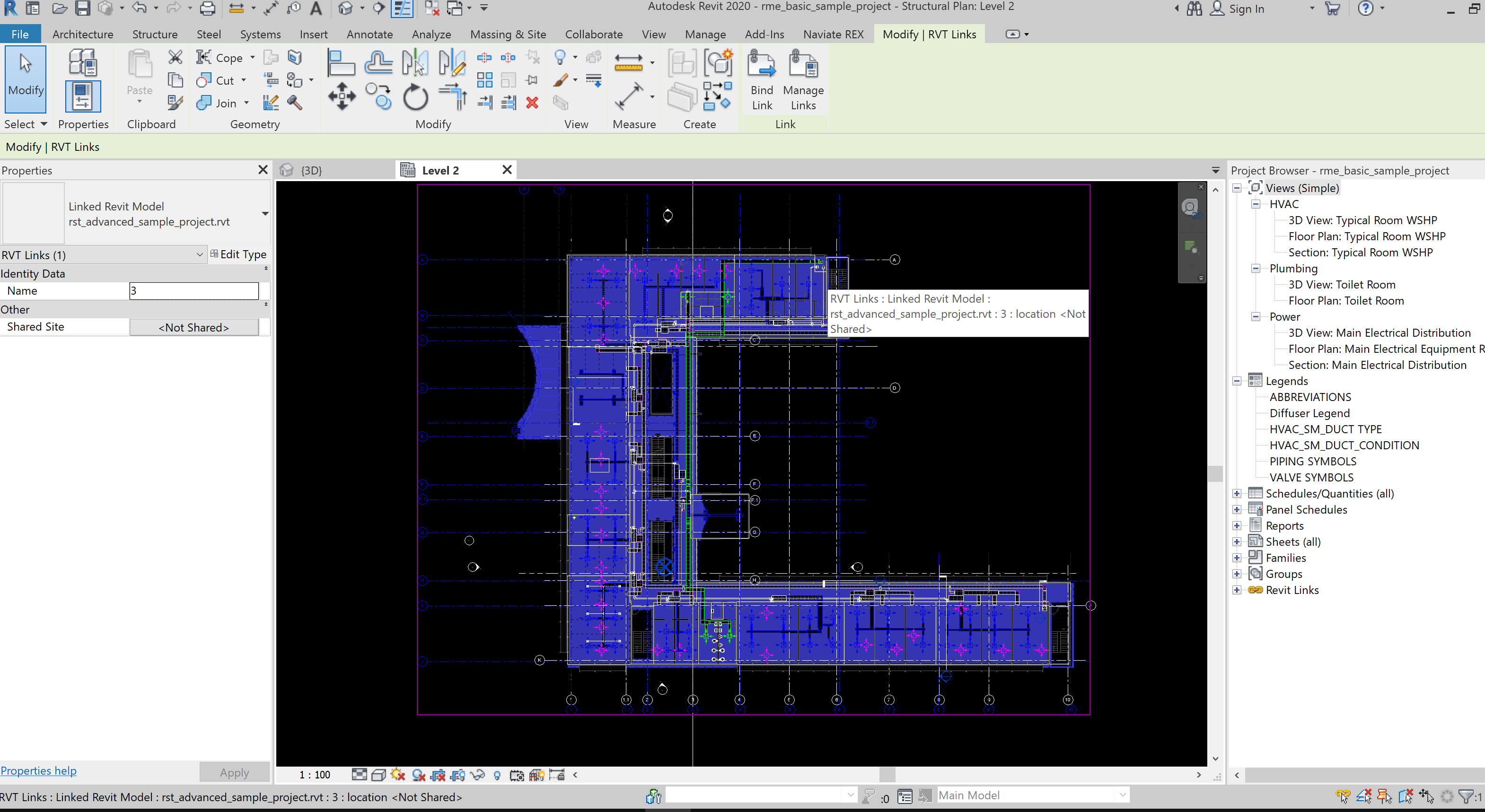Screen dimensions: 1485x812
Task: Expand the Revit Links node
Action: (x=1237, y=590)
